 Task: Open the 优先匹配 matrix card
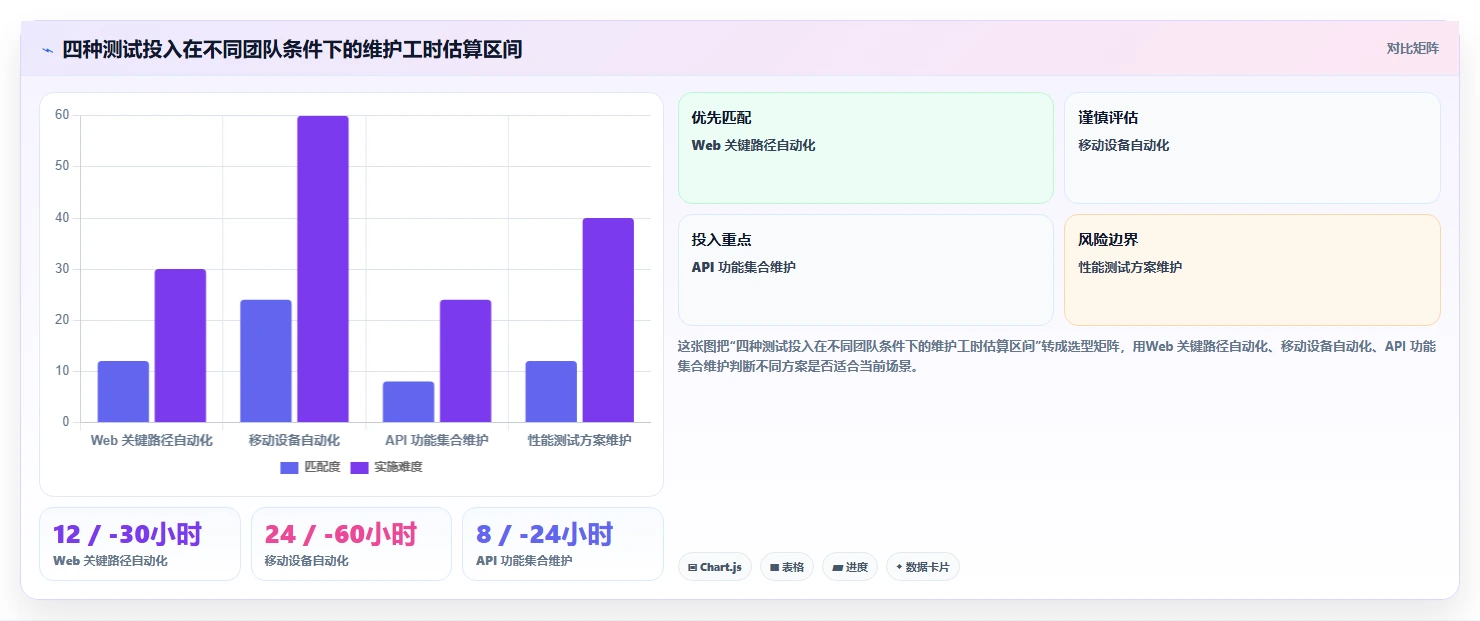point(866,148)
